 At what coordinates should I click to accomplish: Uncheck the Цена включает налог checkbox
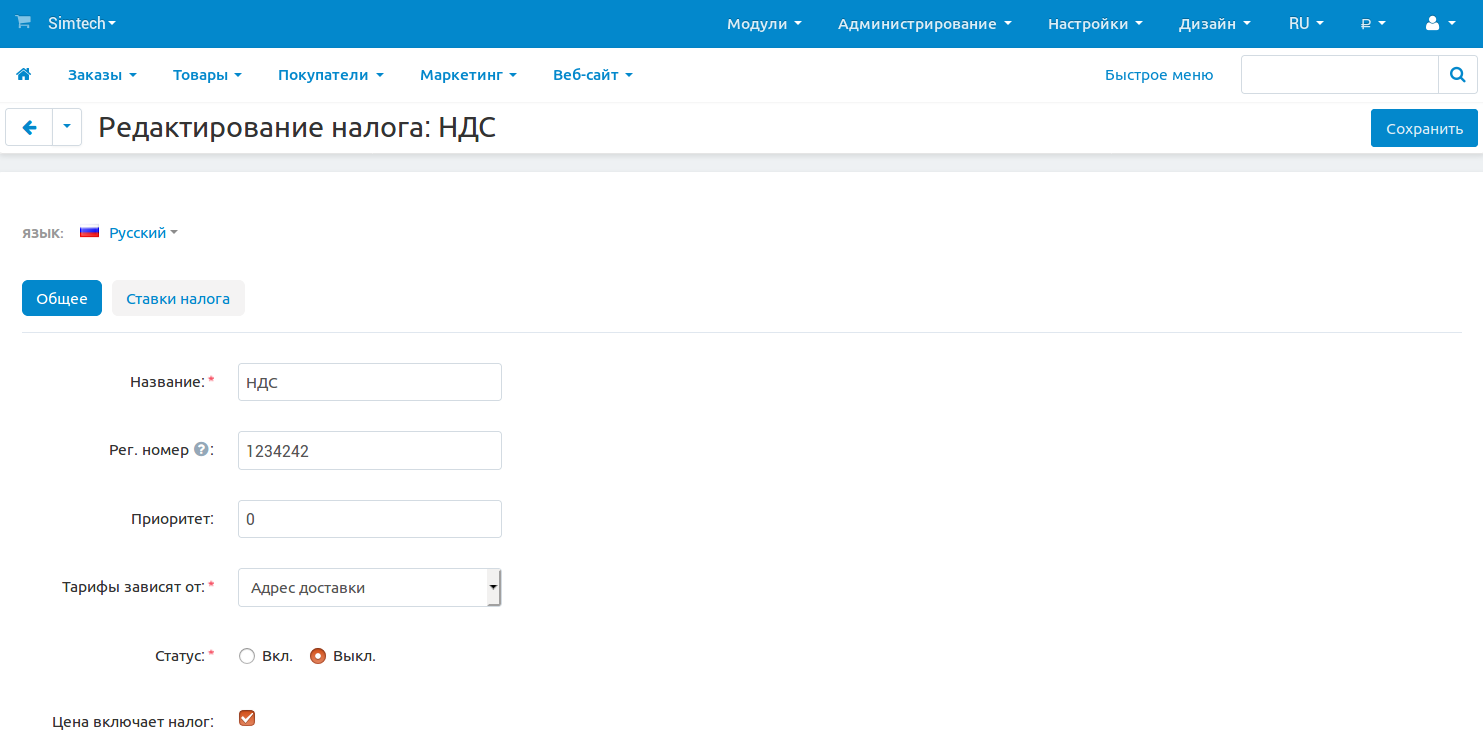pyautogui.click(x=247, y=718)
